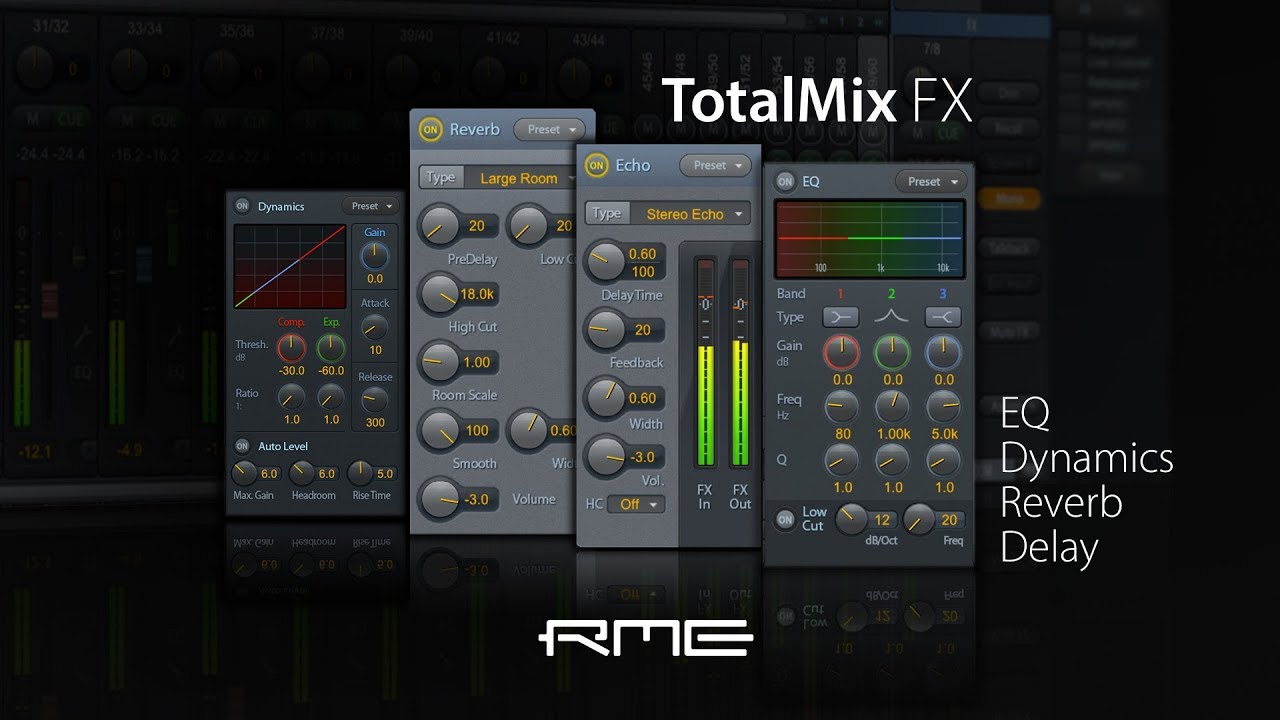Toggle the Echo ON button

[597, 165]
